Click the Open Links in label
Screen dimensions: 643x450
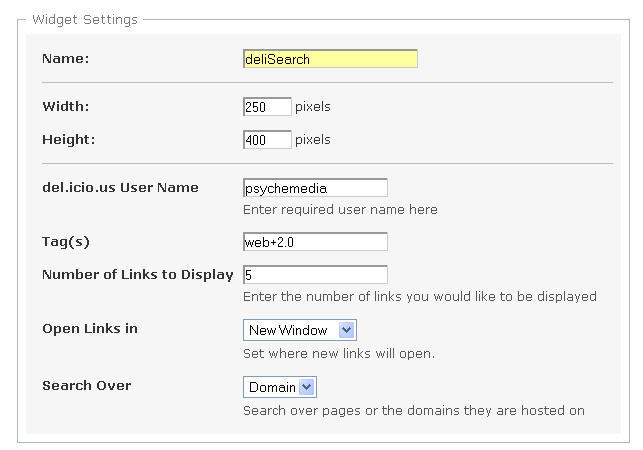(x=90, y=329)
